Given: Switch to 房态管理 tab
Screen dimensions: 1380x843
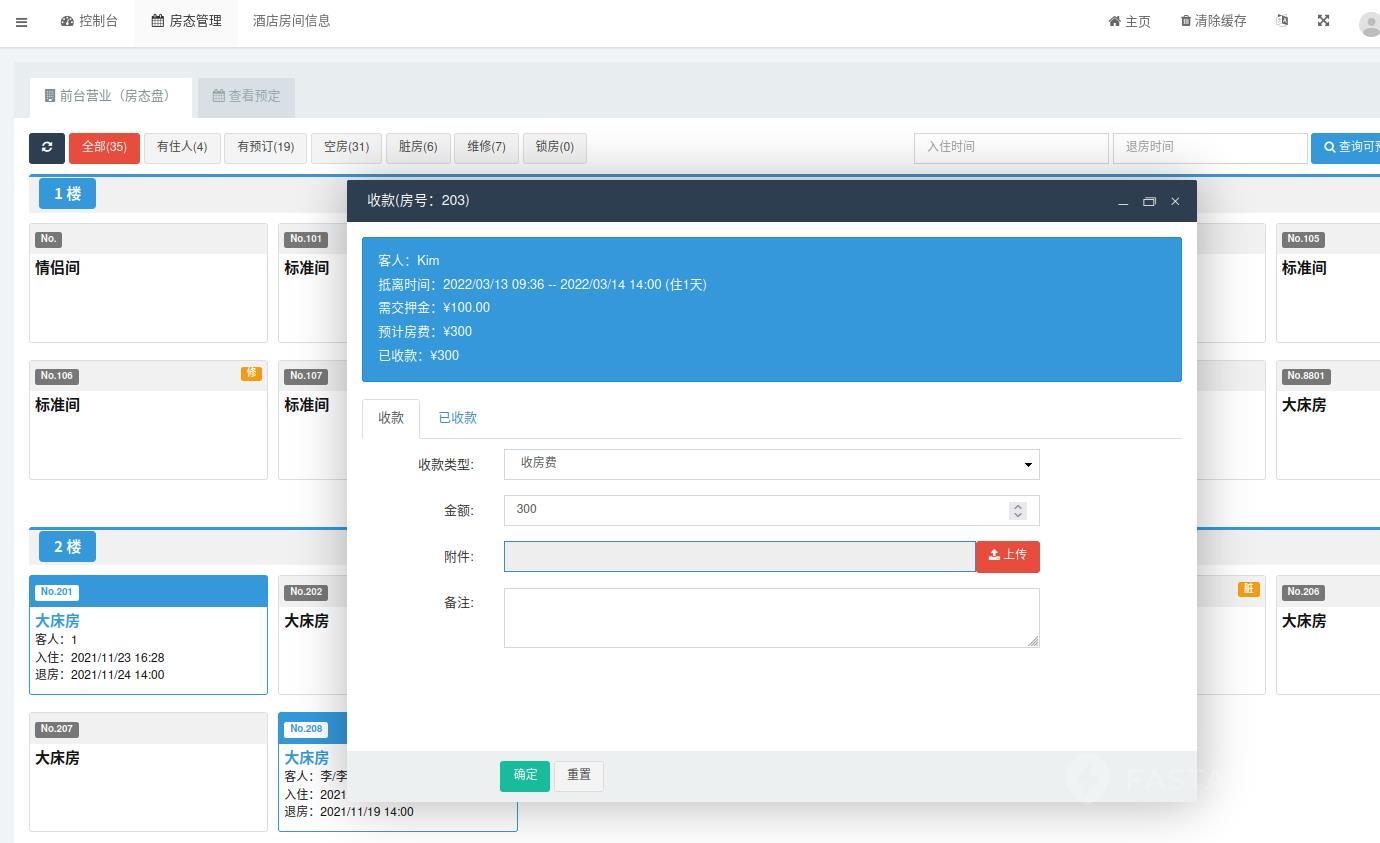Looking at the screenshot, I should [x=186, y=21].
